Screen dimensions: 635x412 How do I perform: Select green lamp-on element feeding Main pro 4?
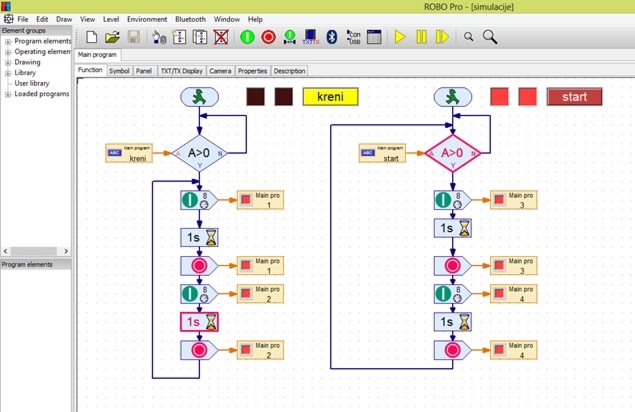click(452, 294)
